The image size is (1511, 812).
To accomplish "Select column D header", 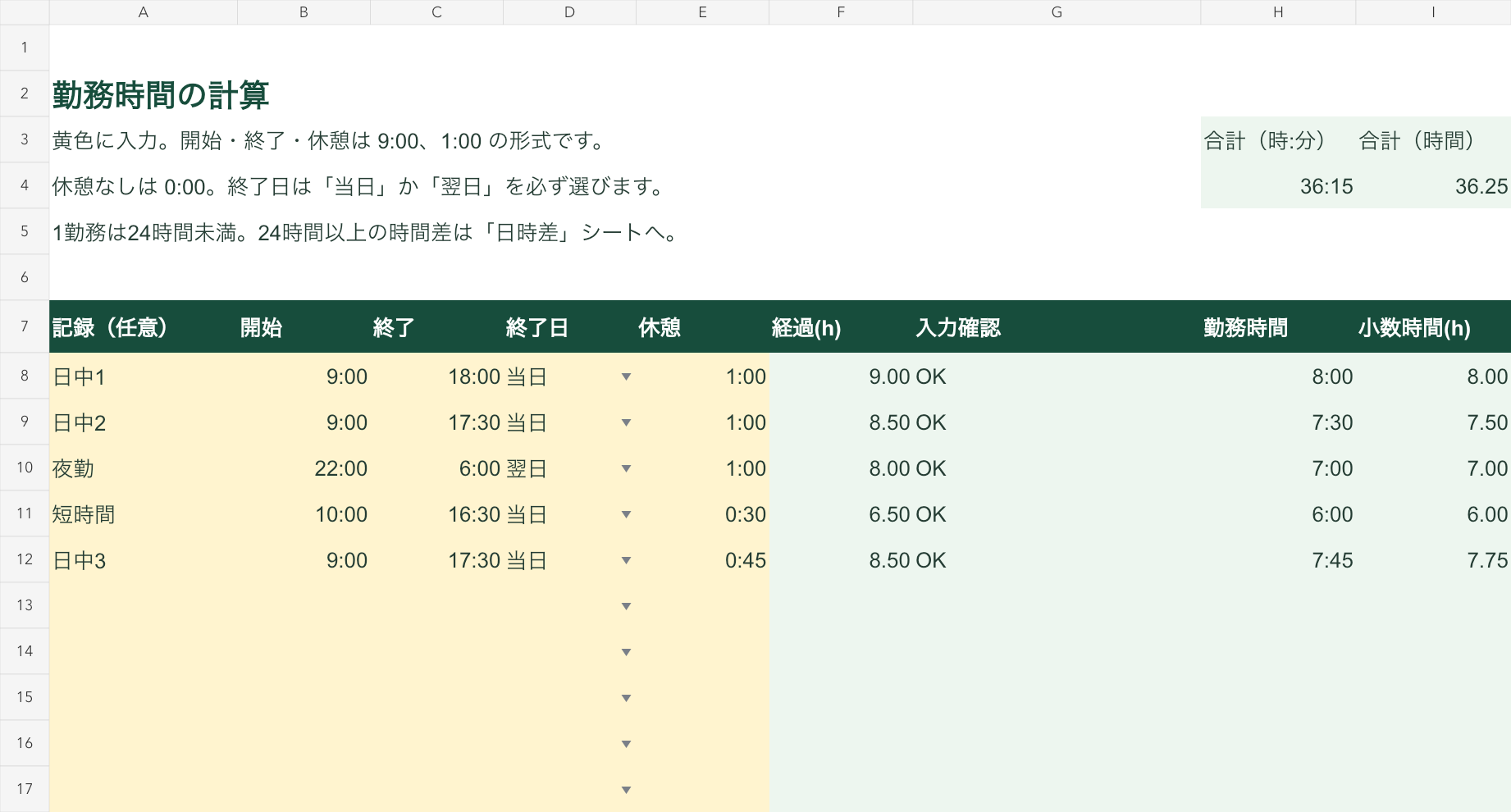I will (569, 12).
